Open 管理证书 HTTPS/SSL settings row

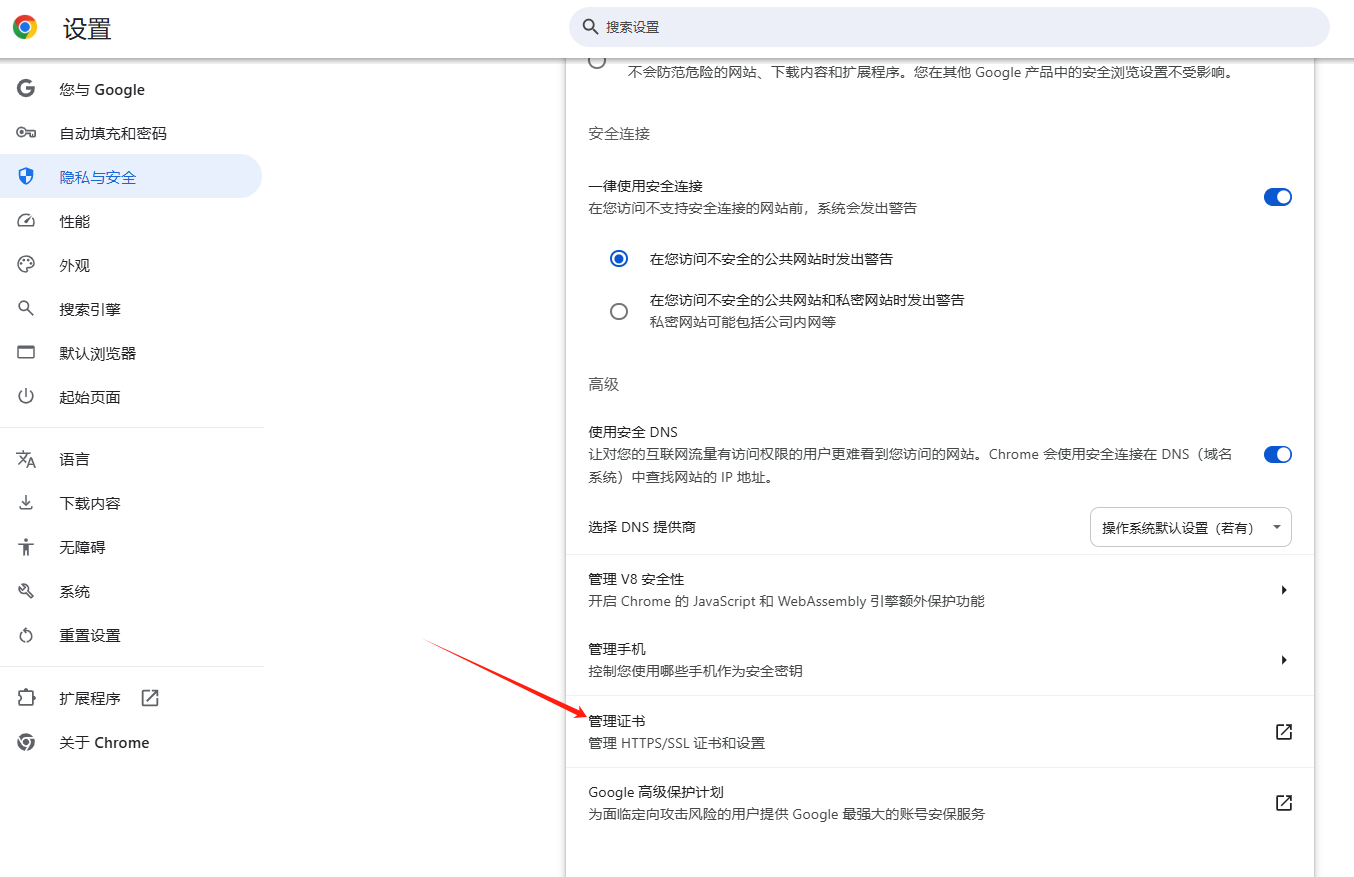pos(940,732)
